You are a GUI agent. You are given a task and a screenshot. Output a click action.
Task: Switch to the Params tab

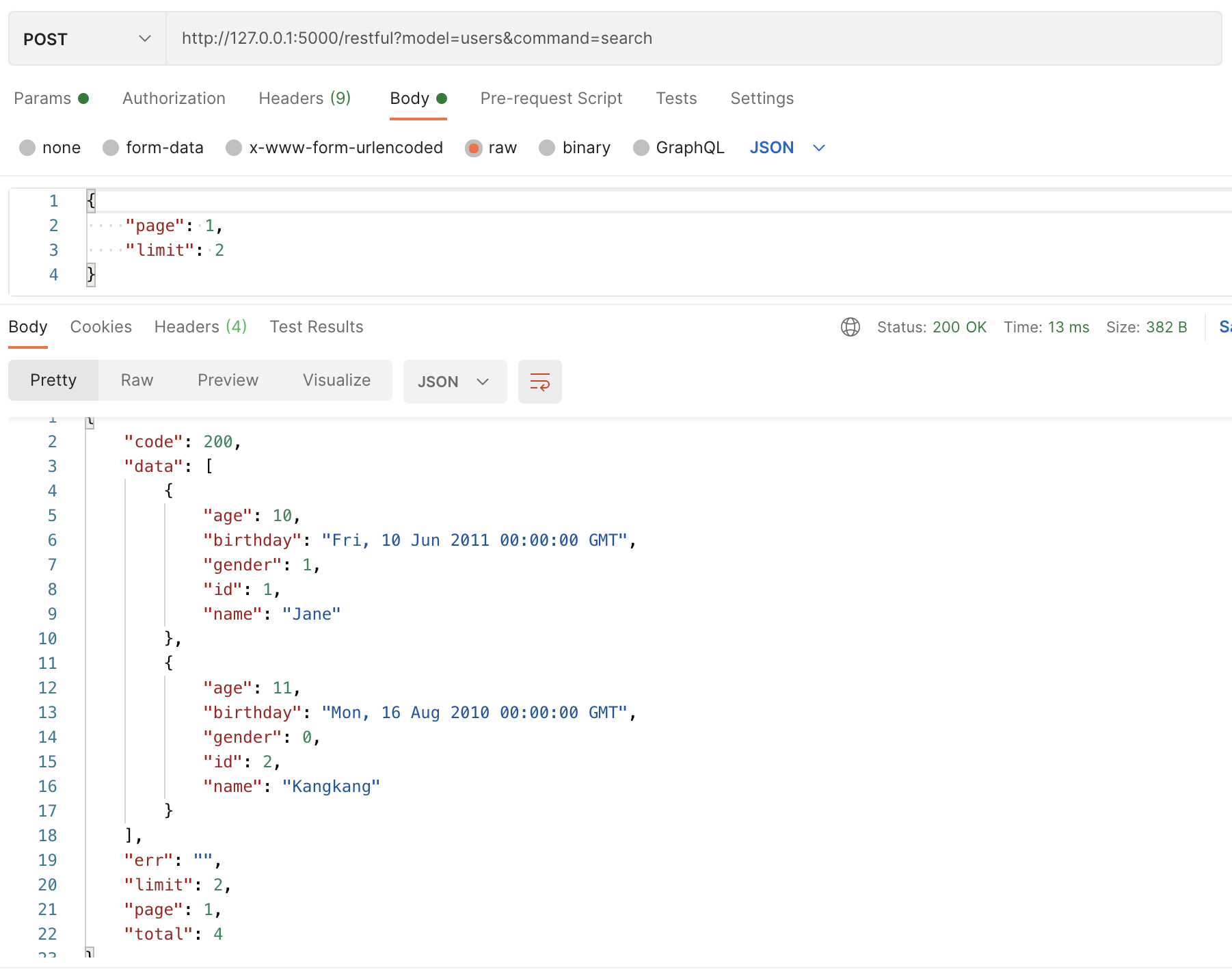tap(42, 98)
